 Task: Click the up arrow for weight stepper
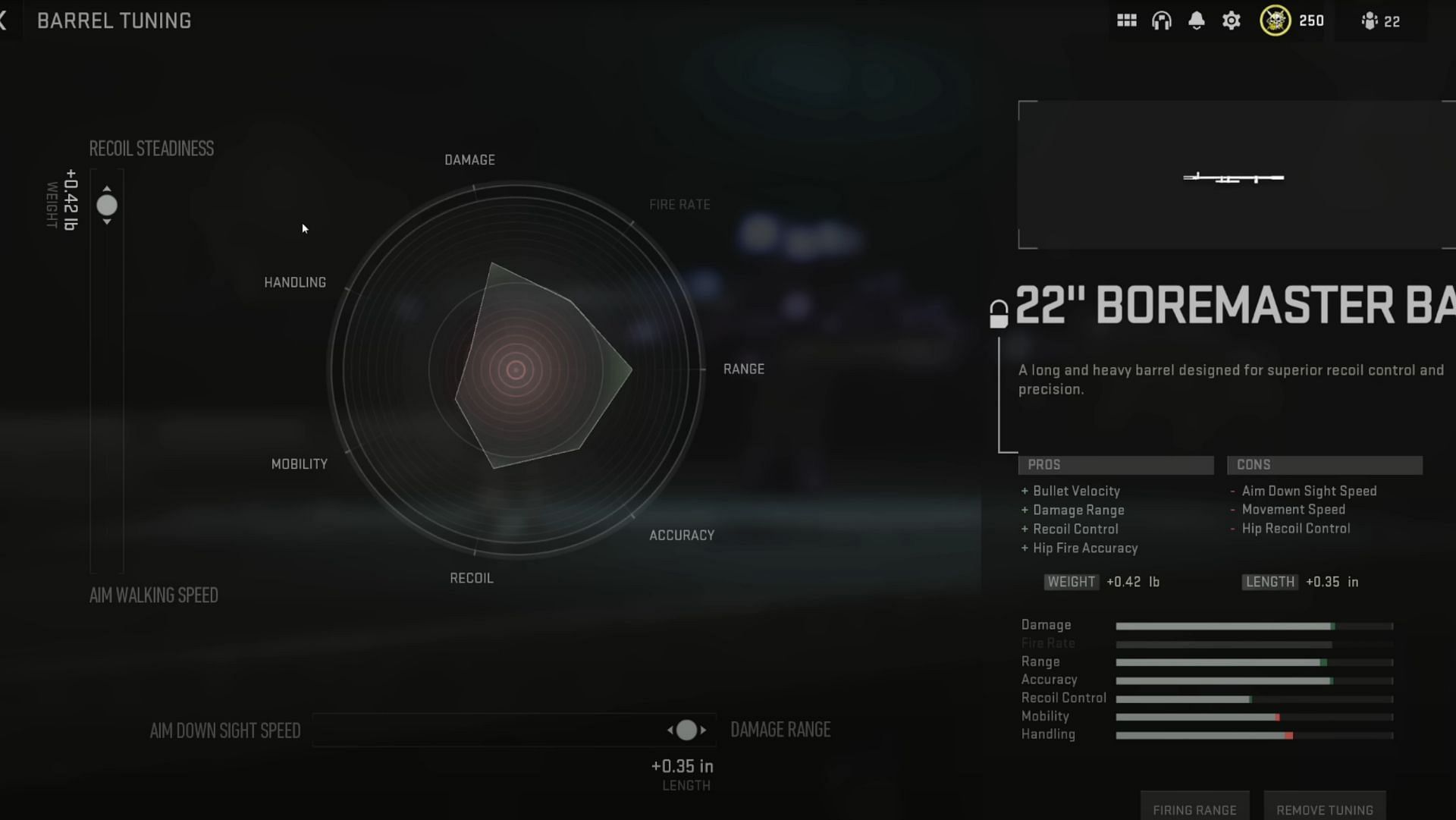pos(107,188)
